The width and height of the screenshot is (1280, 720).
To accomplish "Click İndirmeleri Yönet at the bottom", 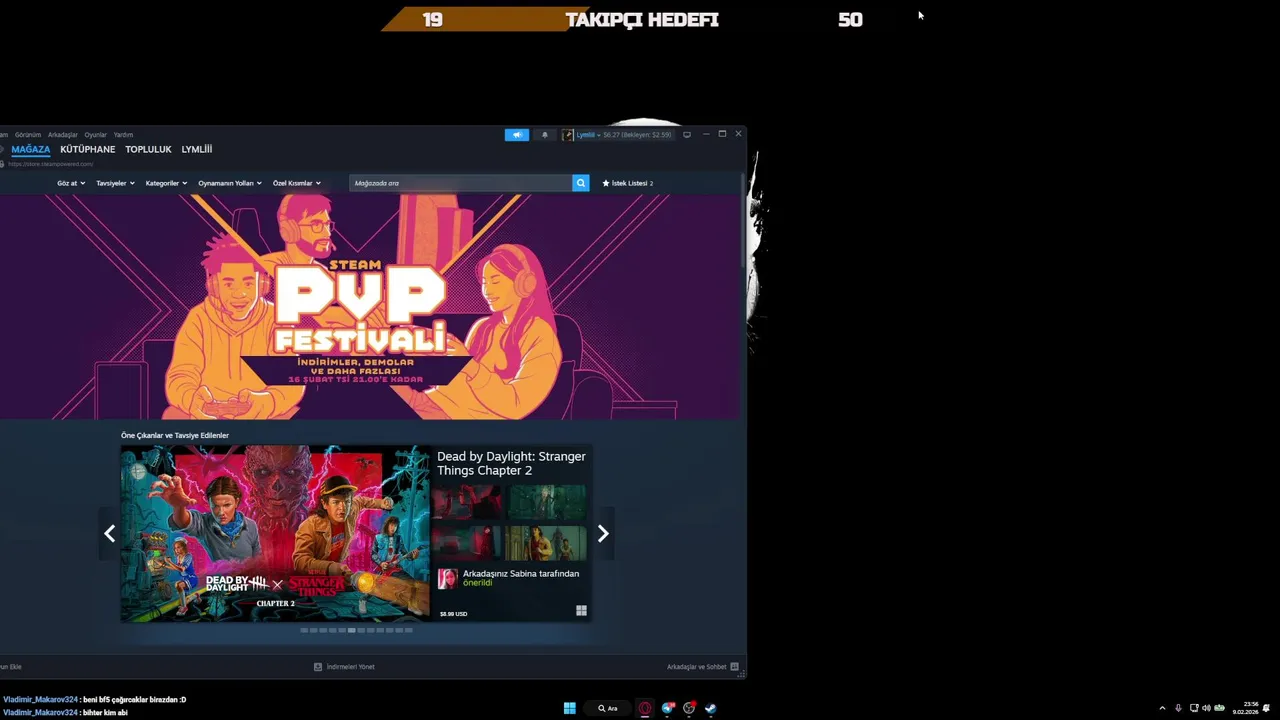I will click(x=350, y=666).
